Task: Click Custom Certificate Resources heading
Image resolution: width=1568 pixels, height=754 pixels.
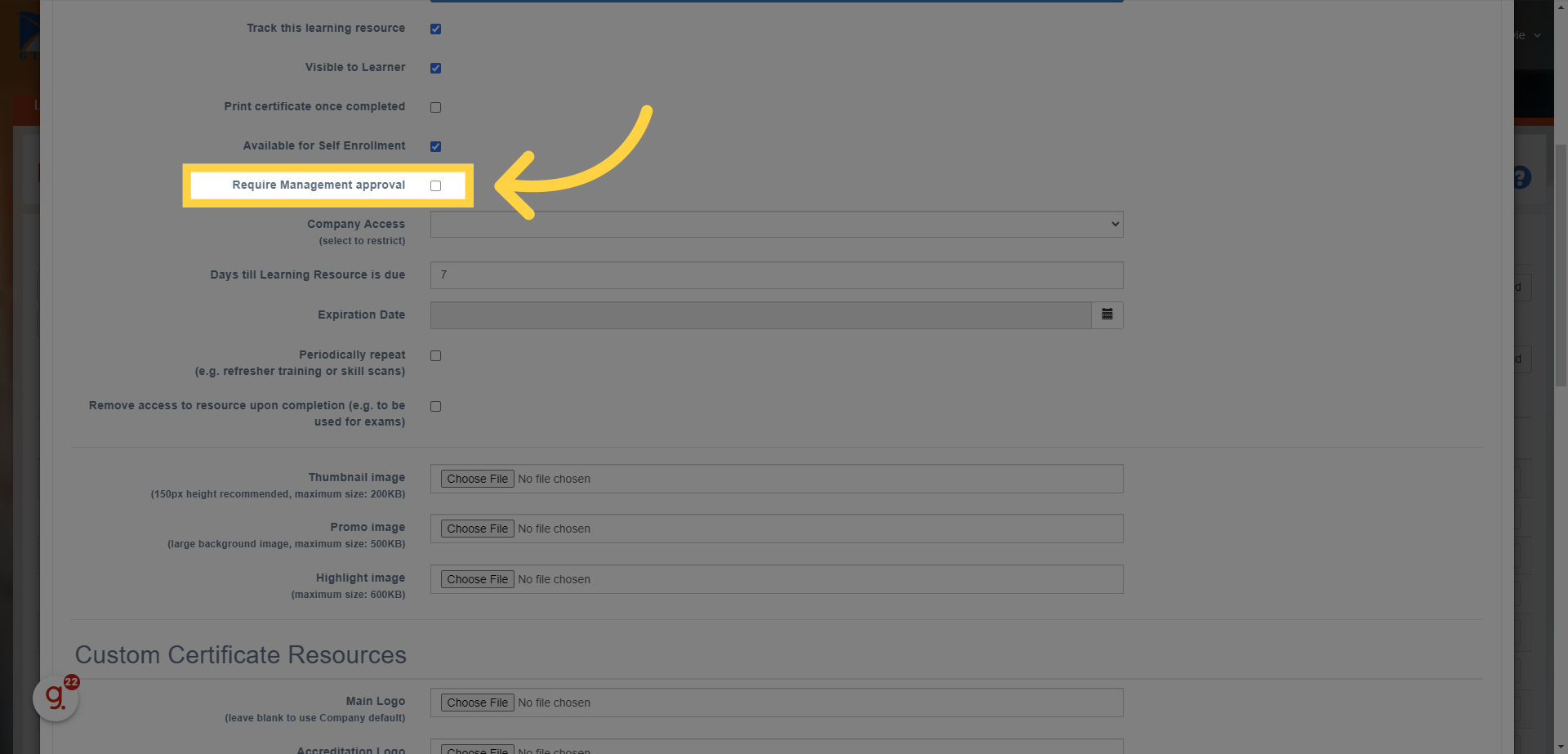Action: [240, 655]
